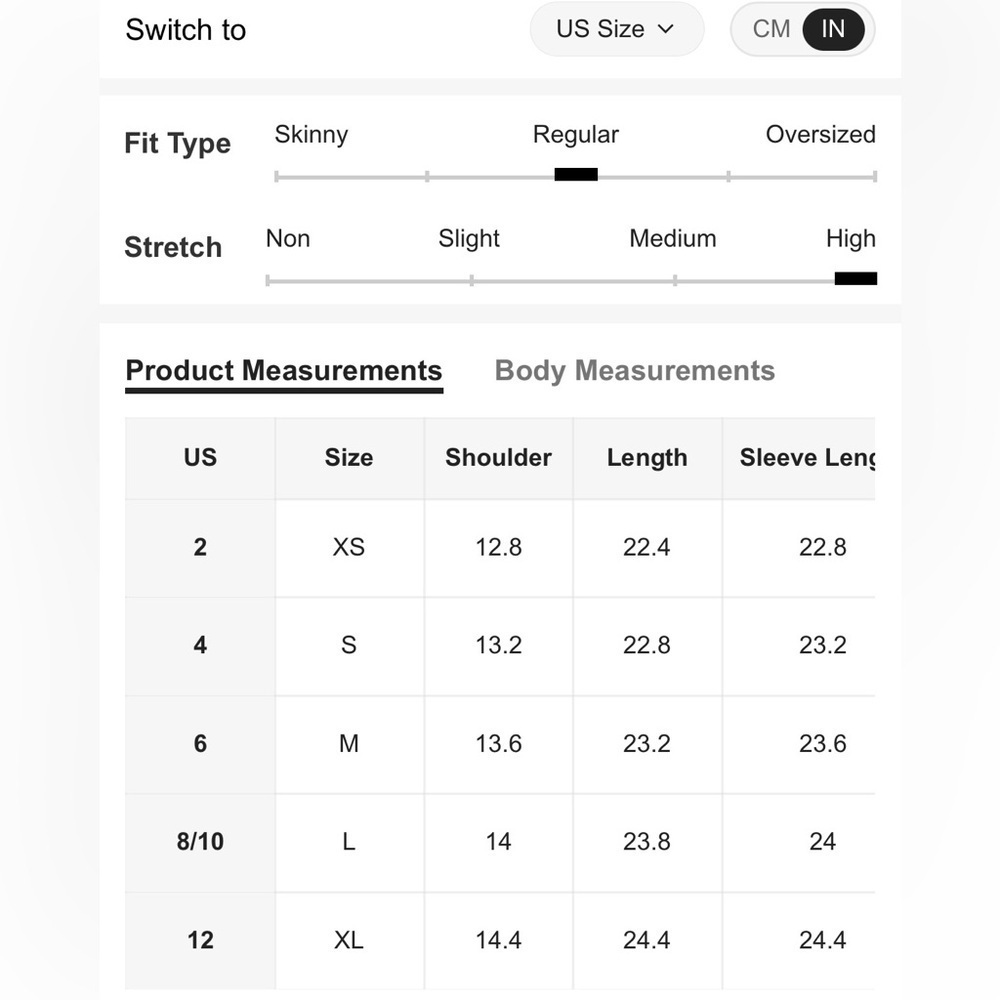Click the Regular marker on Fit Type slider
Screen dimensions: 1000x1000
(x=576, y=175)
